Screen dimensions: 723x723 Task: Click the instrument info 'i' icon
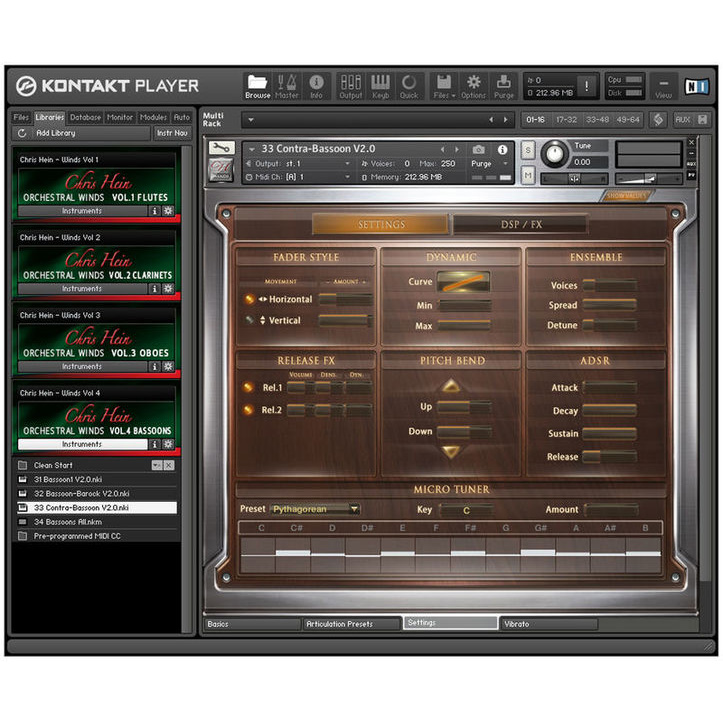point(503,149)
